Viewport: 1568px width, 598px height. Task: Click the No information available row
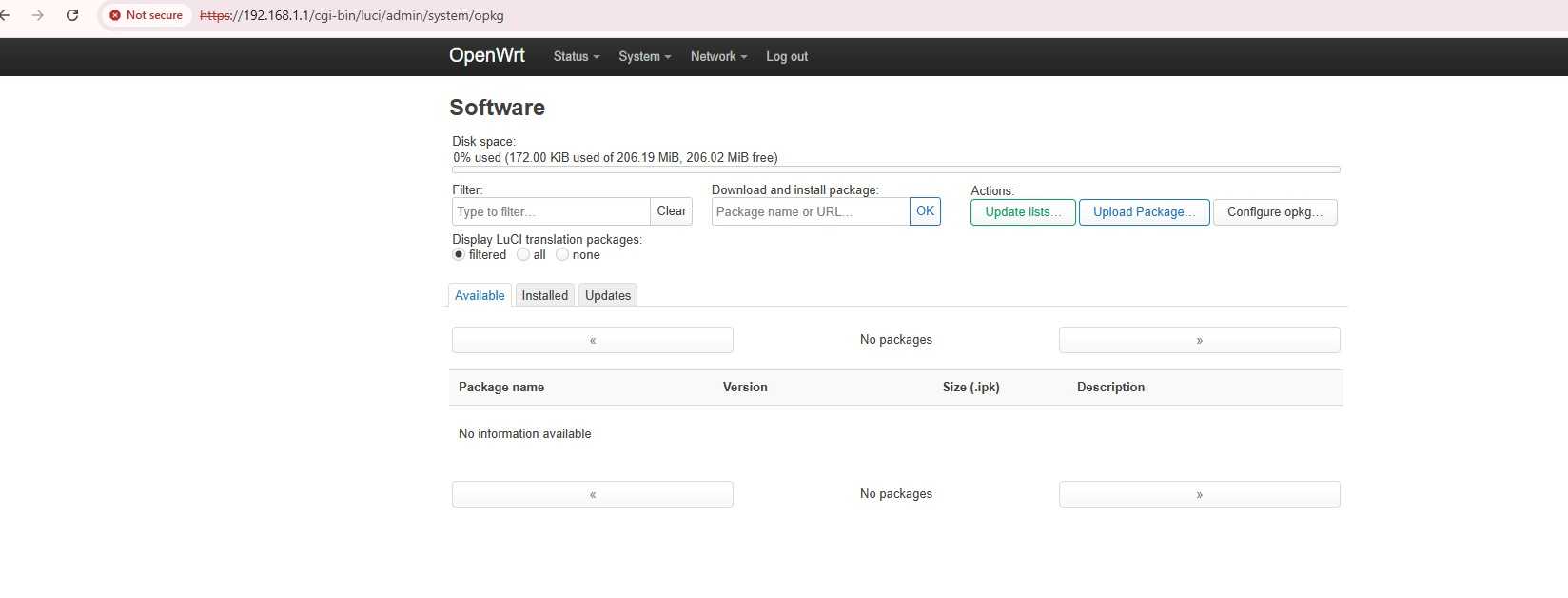point(895,433)
